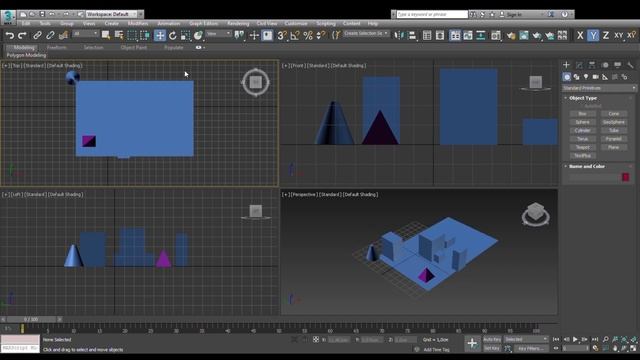Screen dimensions: 640x360
Task: Open the Tools menu
Action: [45, 24]
